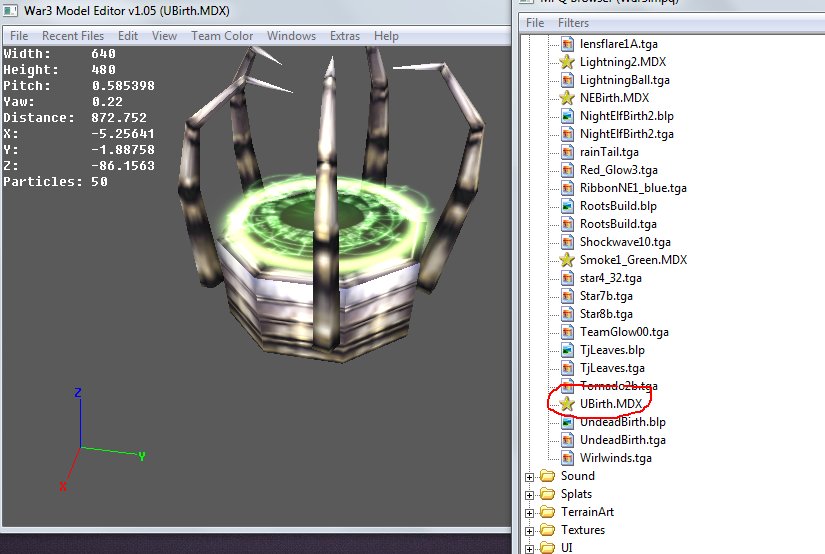This screenshot has height=554, width=825.
Task: Click the UndeadBirth.tga file icon
Action: 567,440
